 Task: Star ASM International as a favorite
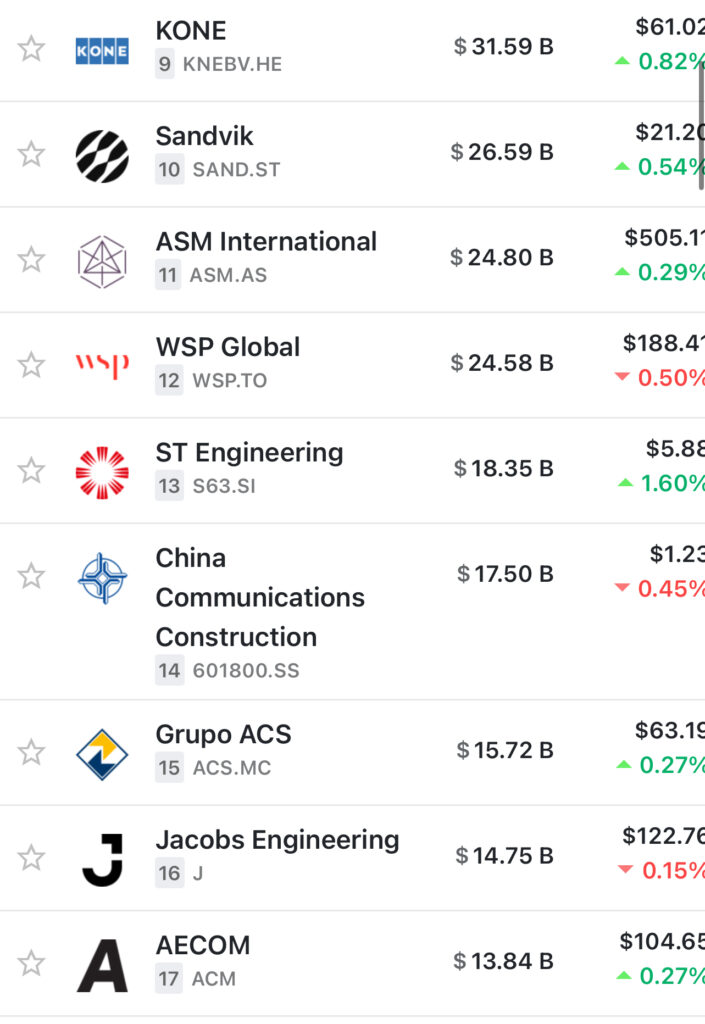click(x=31, y=260)
